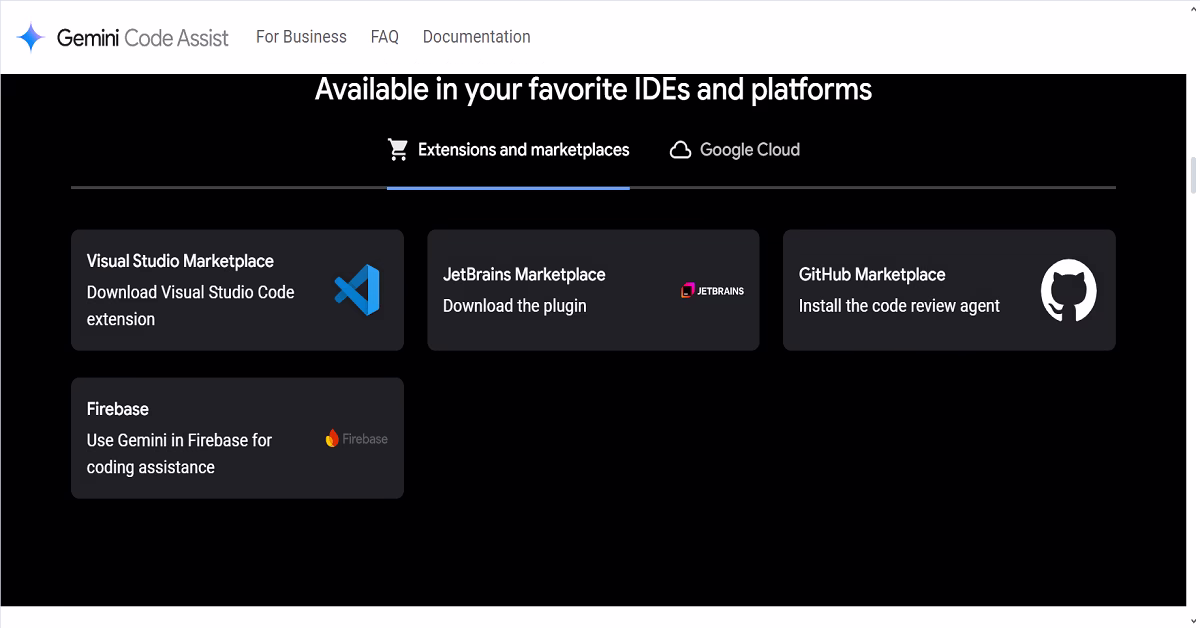
Task: Click the GitHub Octocat logo icon
Action: click(x=1068, y=291)
